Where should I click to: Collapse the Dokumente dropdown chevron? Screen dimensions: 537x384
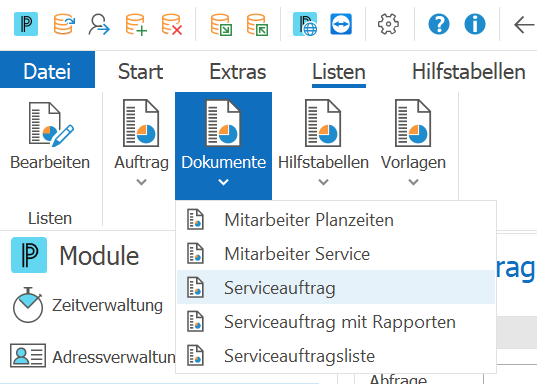(x=224, y=182)
